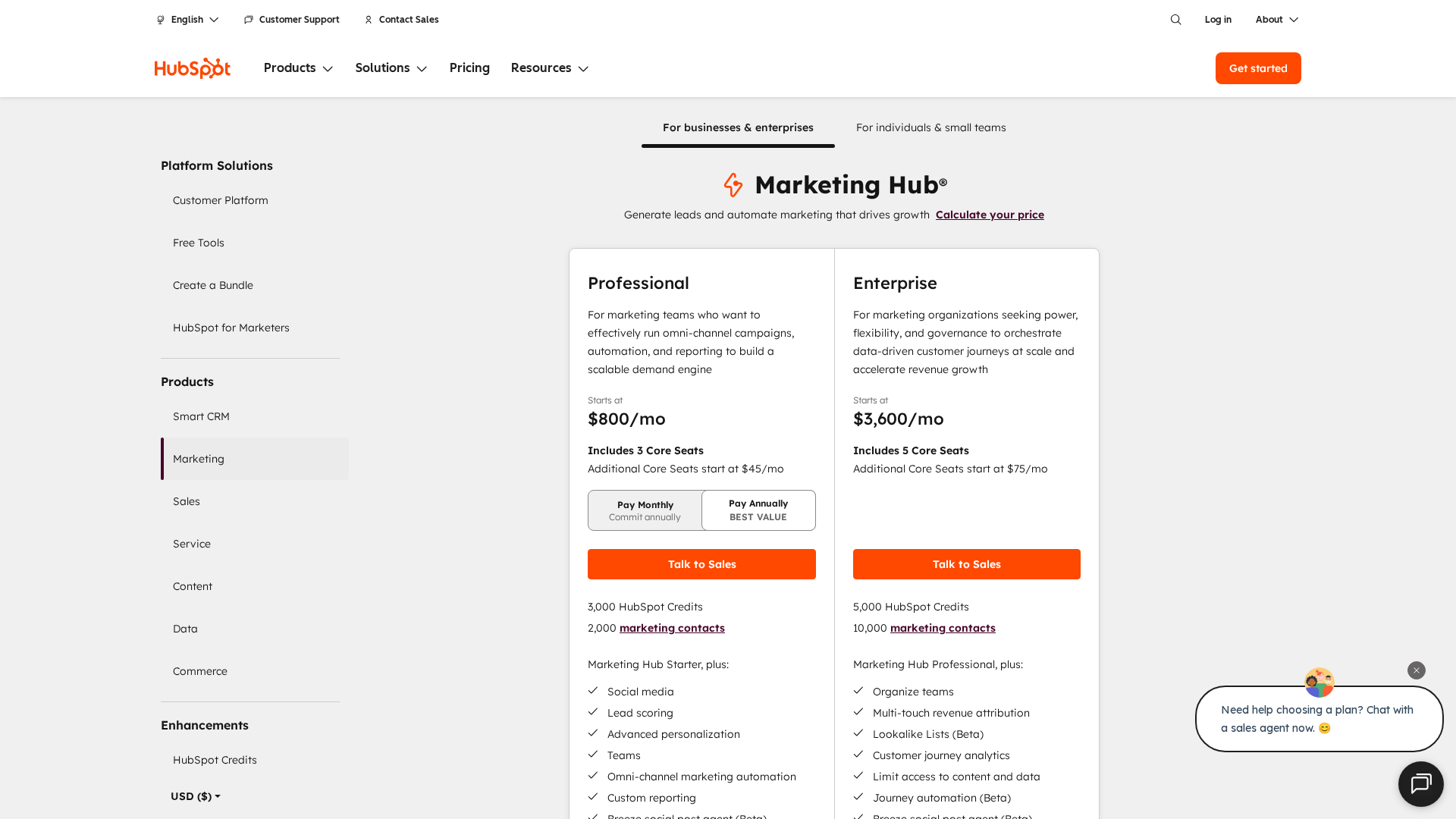The height and width of the screenshot is (819, 1456).
Task: Click the Customer Support chat icon
Action: point(249,20)
